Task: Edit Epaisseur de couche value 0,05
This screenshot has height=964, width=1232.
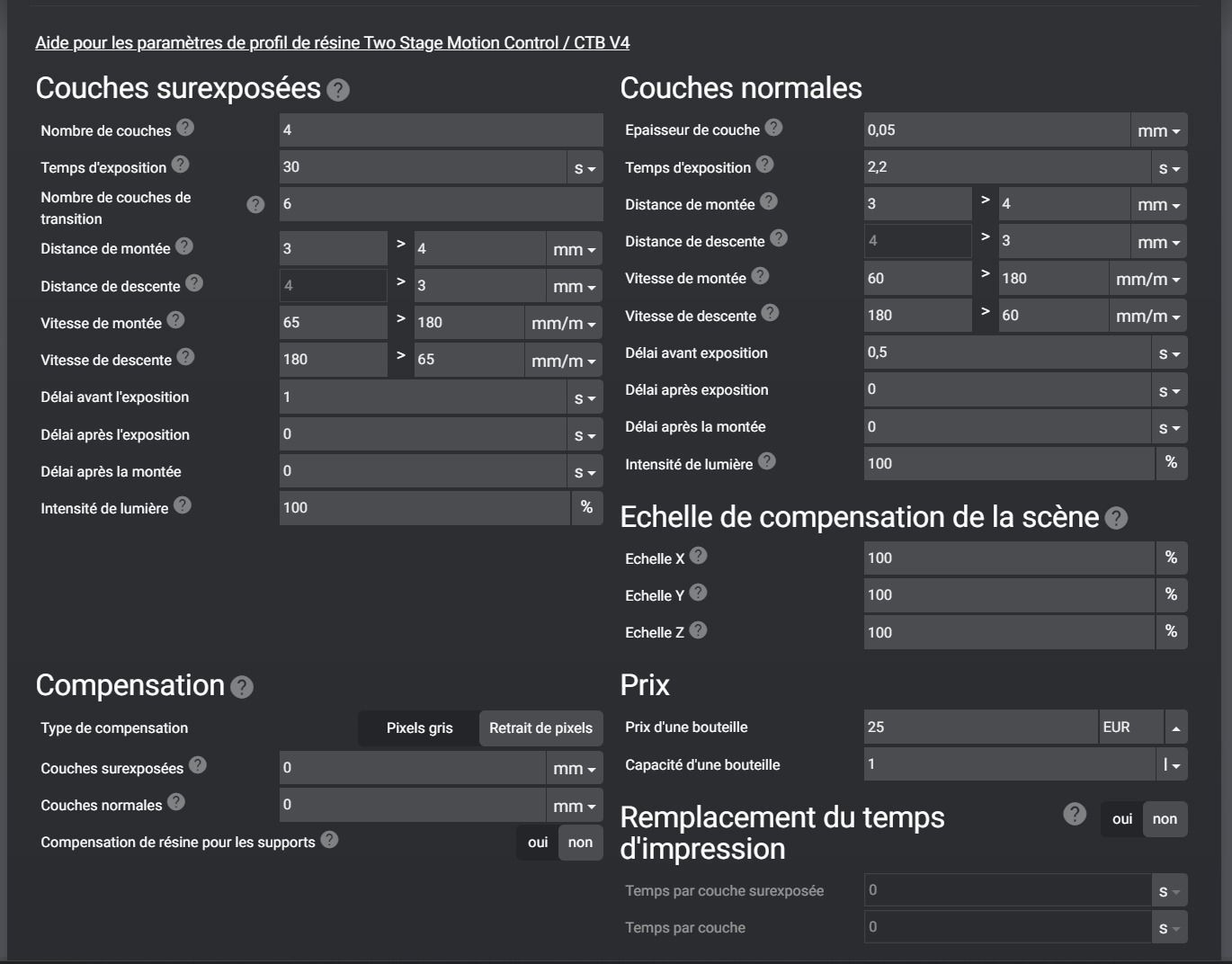Action: coord(996,129)
